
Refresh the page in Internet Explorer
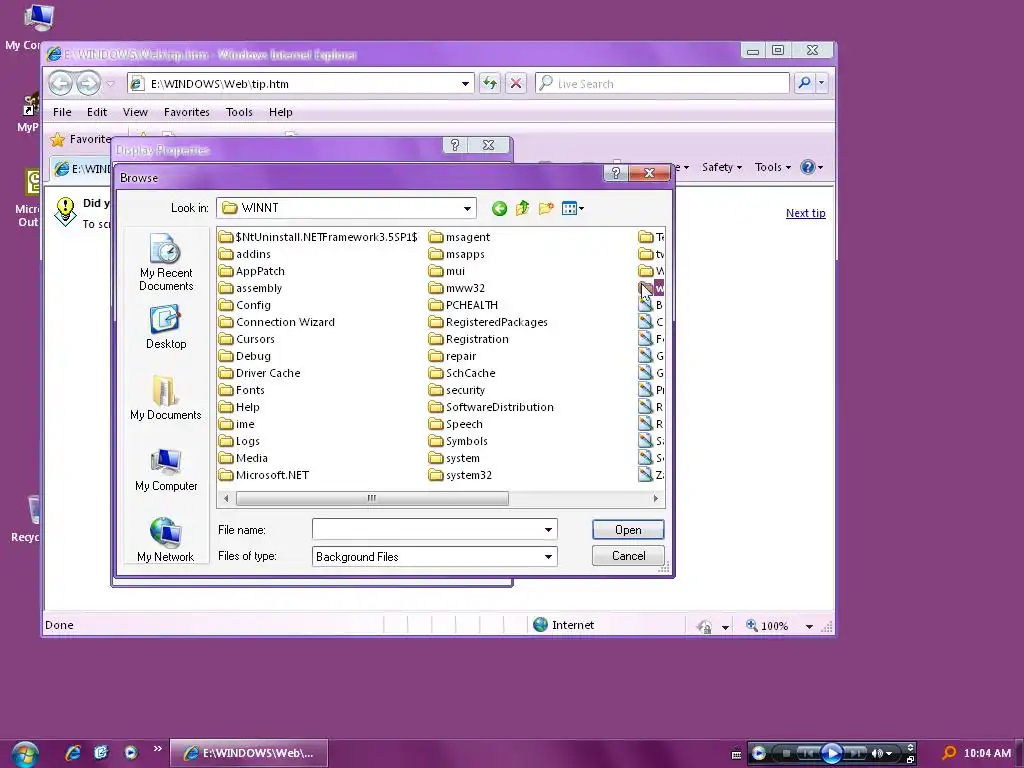[x=489, y=84]
